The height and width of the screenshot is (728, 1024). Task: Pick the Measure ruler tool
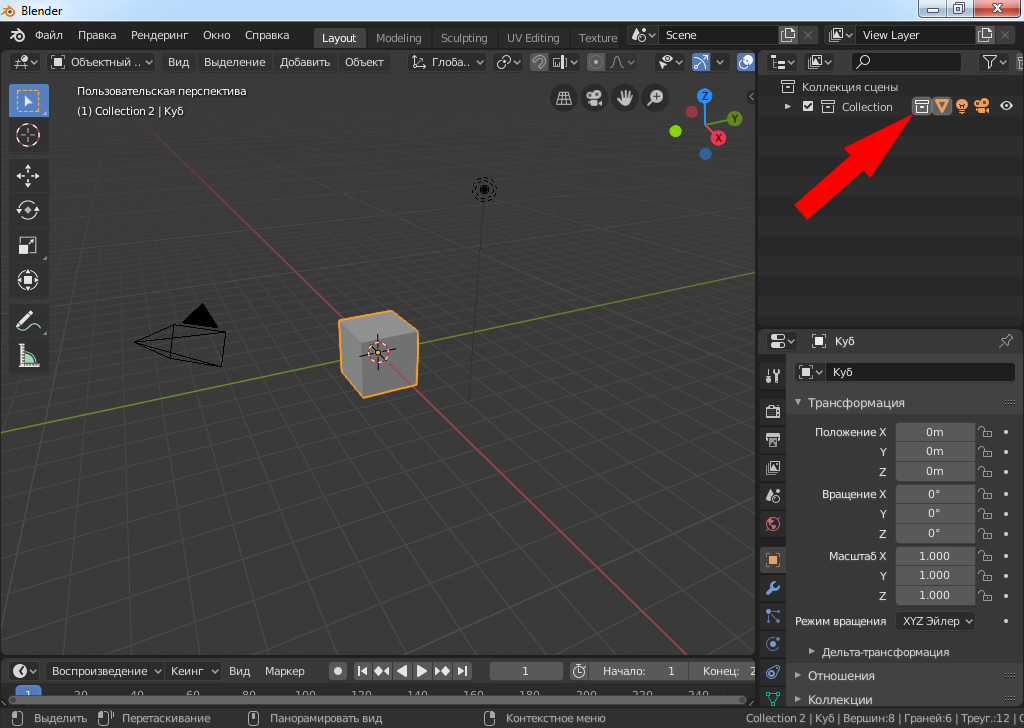pos(28,355)
